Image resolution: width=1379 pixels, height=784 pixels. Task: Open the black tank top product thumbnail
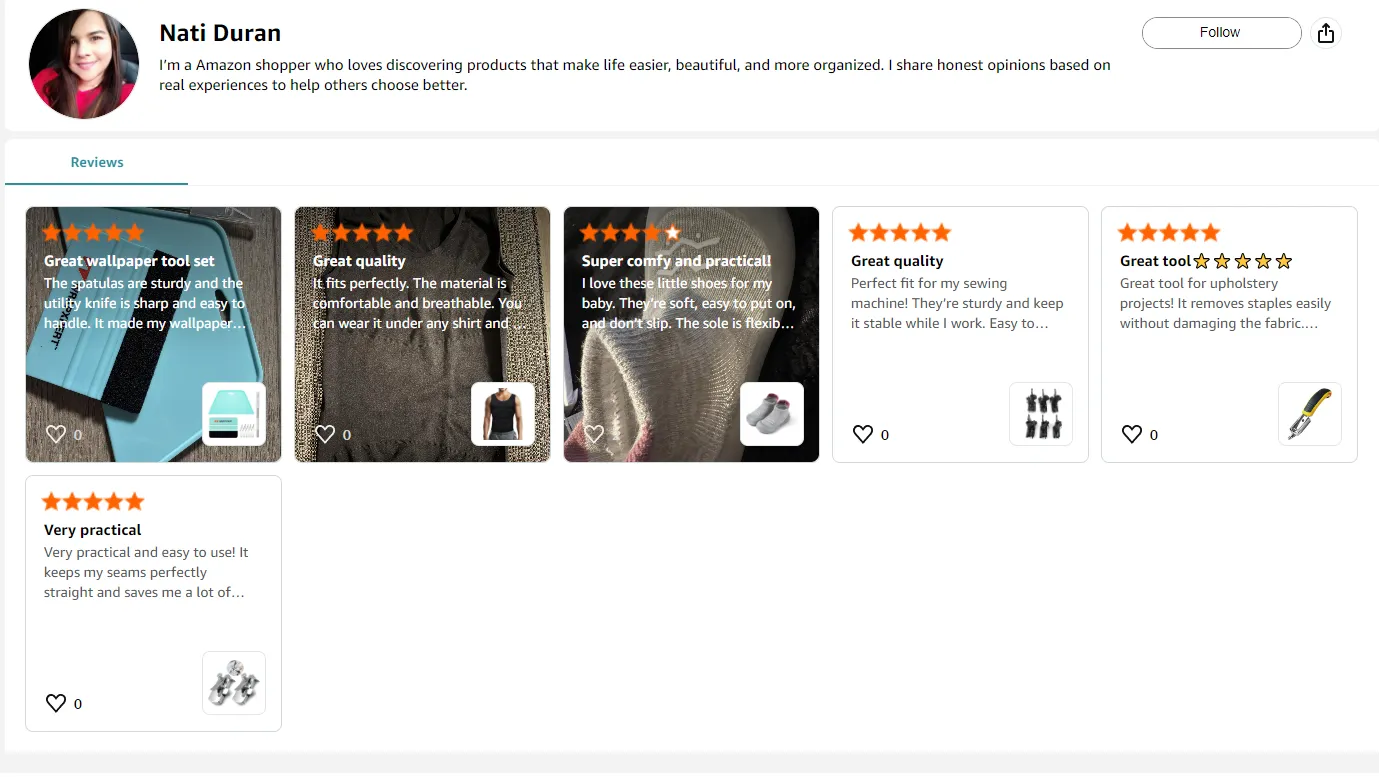(x=503, y=414)
